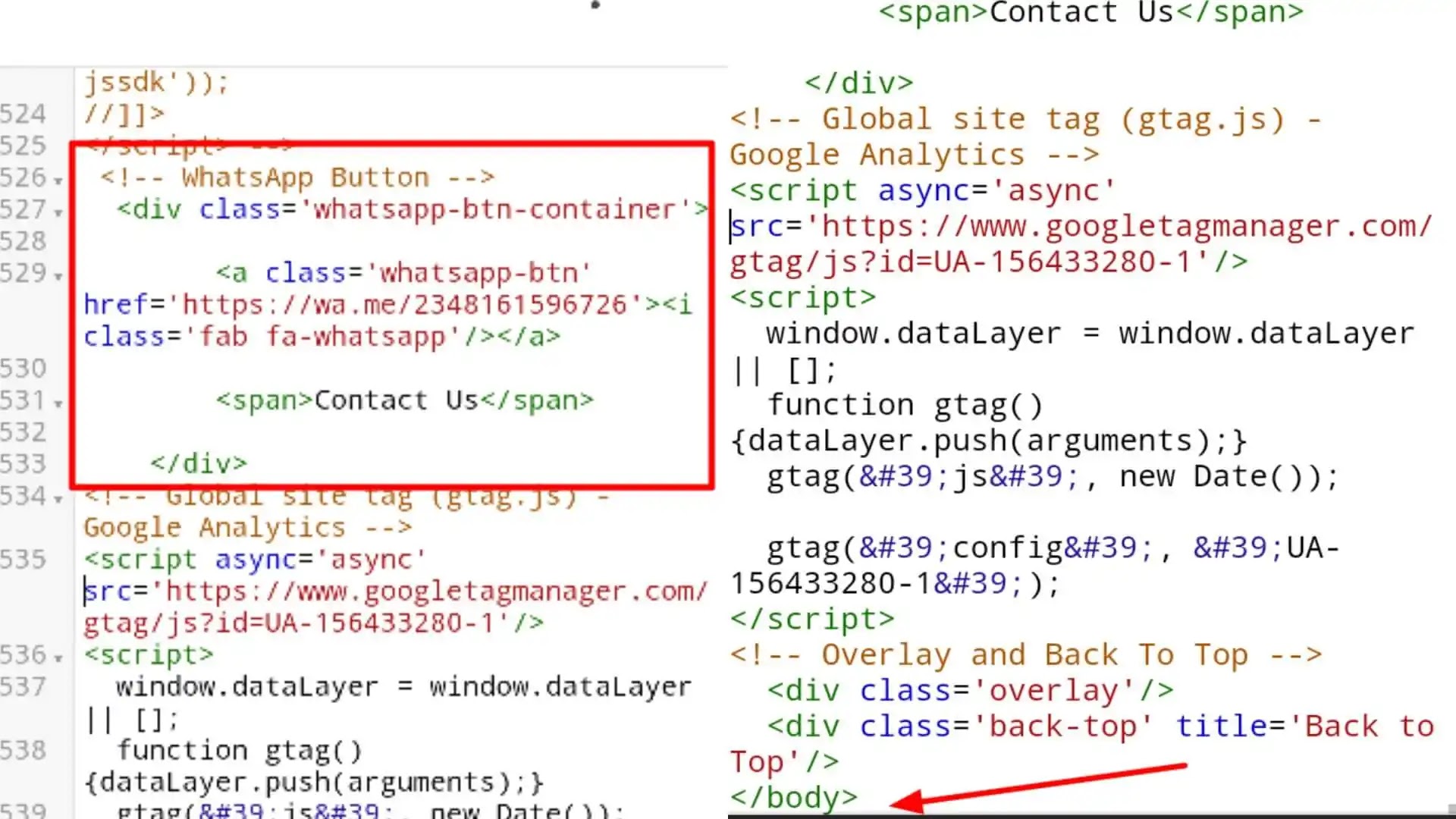Viewport: 1456px width, 819px height.
Task: Click the wa.me WhatsApp link URL
Action: click(x=406, y=305)
